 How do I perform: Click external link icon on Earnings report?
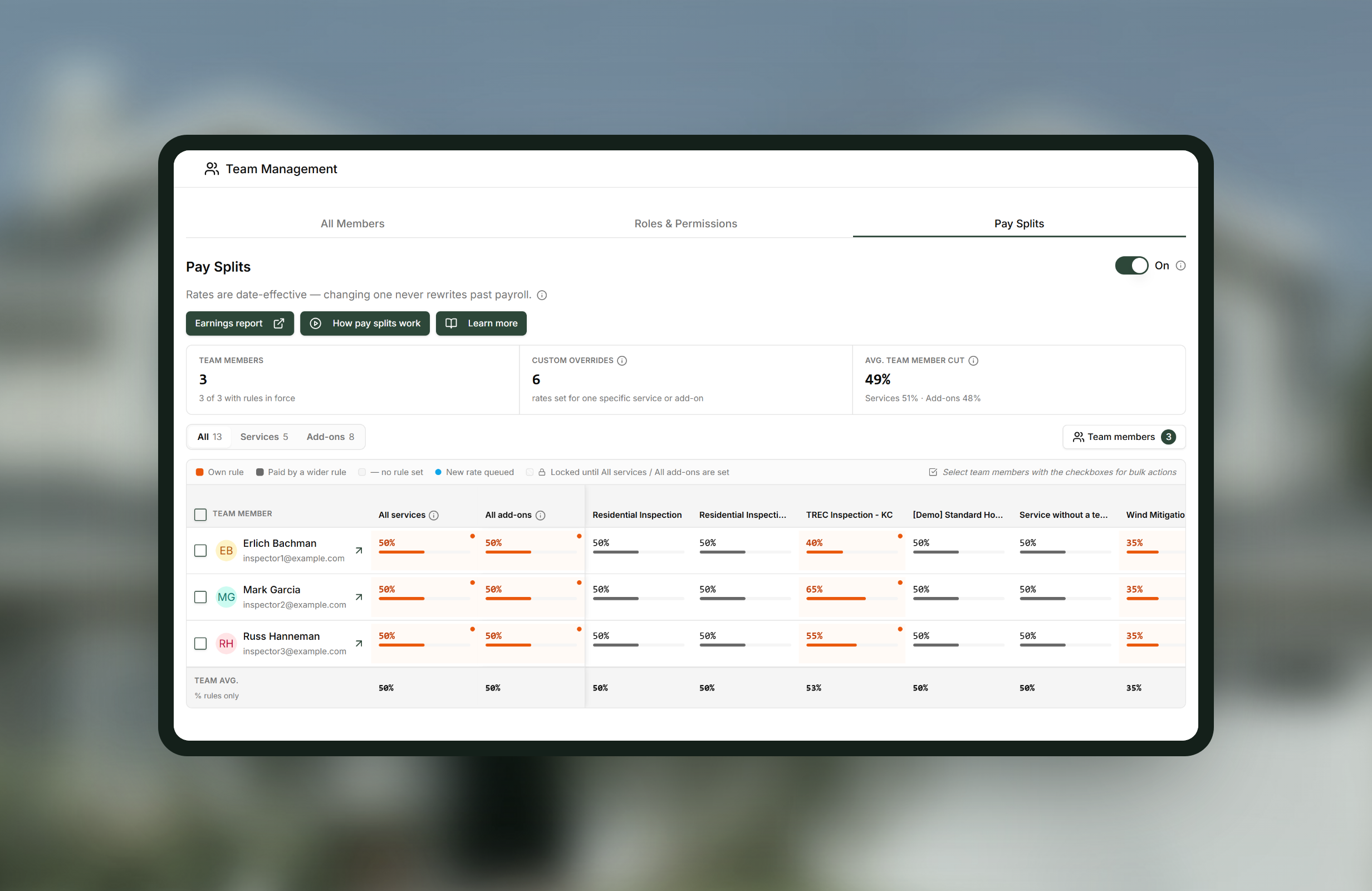(x=279, y=323)
